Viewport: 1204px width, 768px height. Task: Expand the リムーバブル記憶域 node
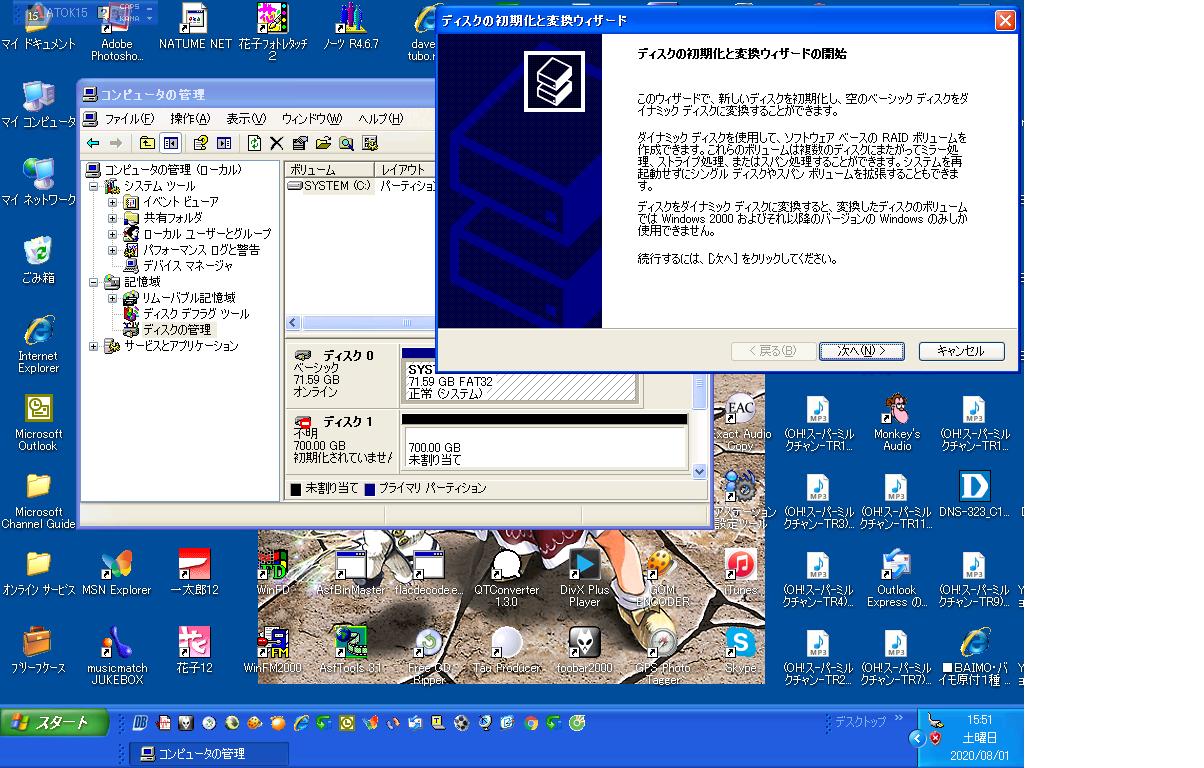(x=113, y=298)
